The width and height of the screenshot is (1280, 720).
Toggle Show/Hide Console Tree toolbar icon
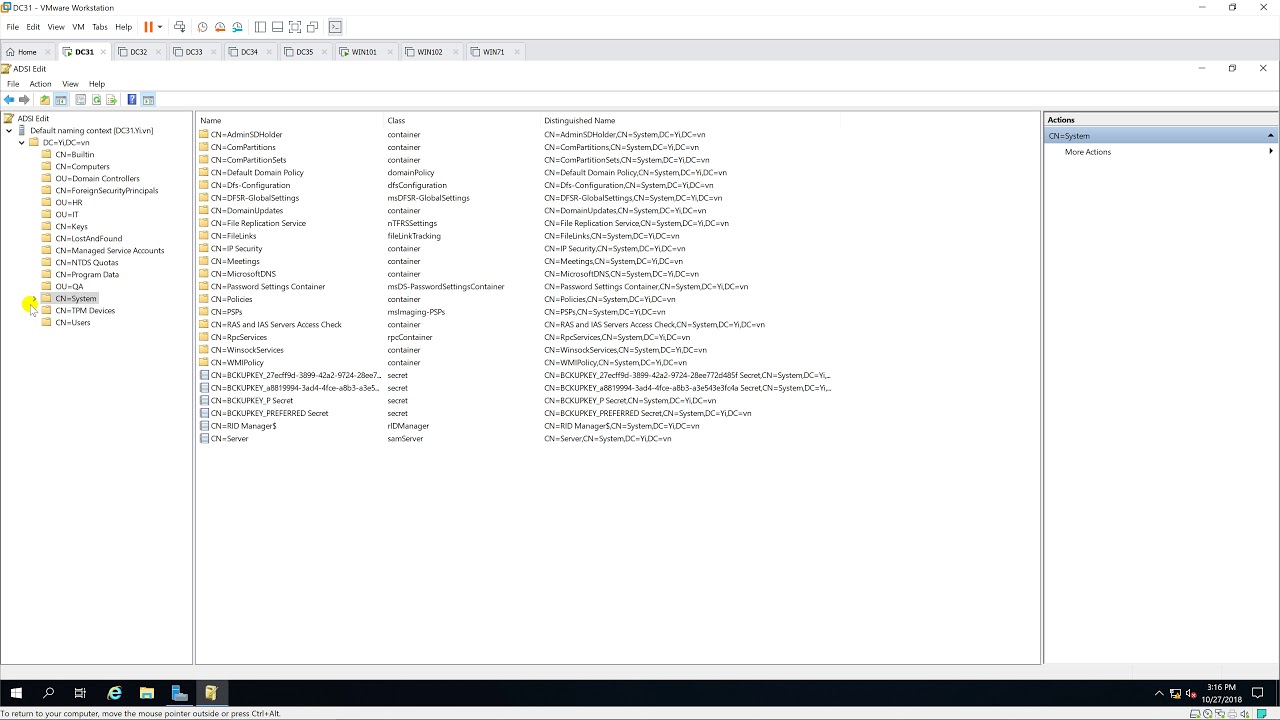(61, 100)
